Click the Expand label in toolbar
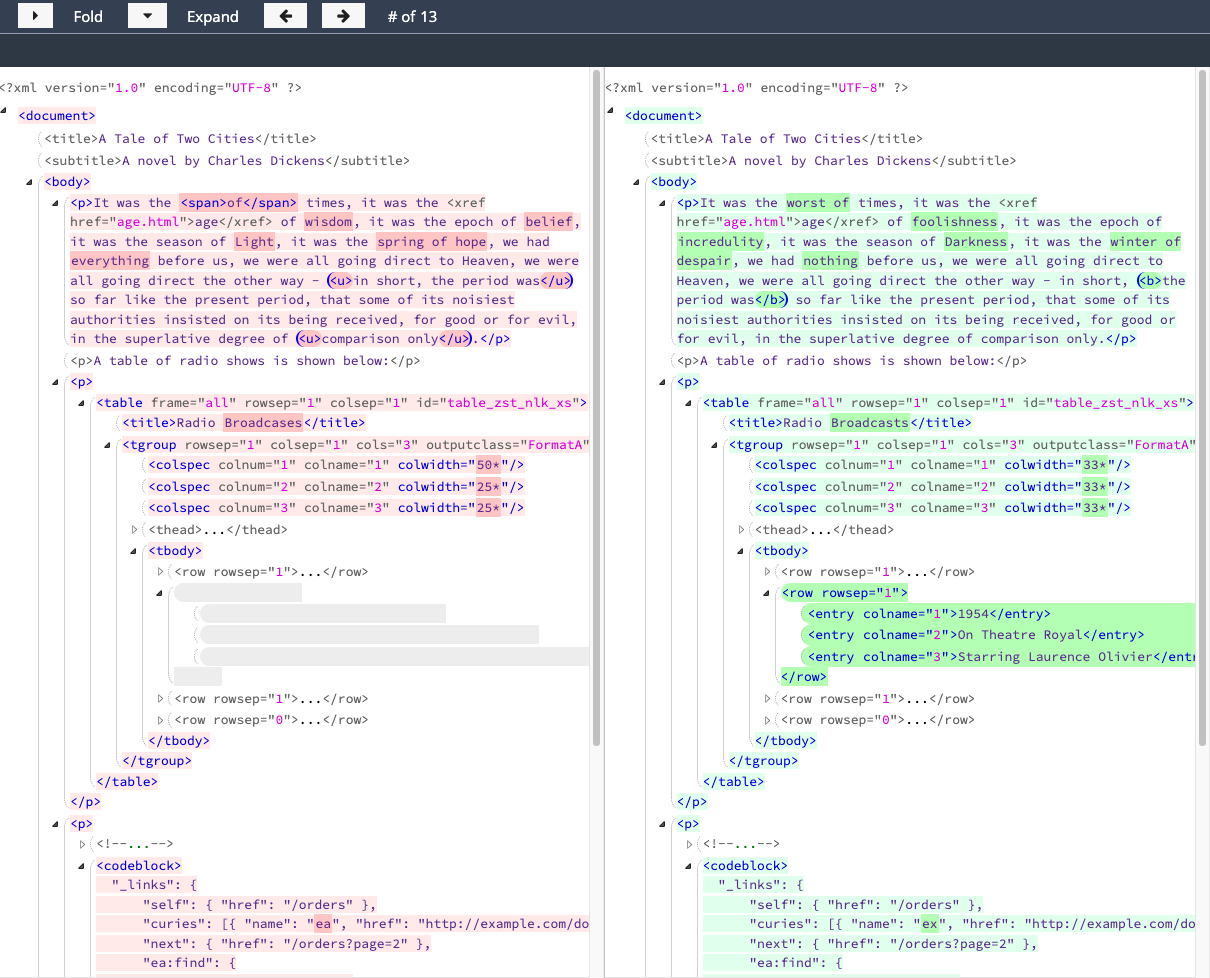1210x978 pixels. 212,16
